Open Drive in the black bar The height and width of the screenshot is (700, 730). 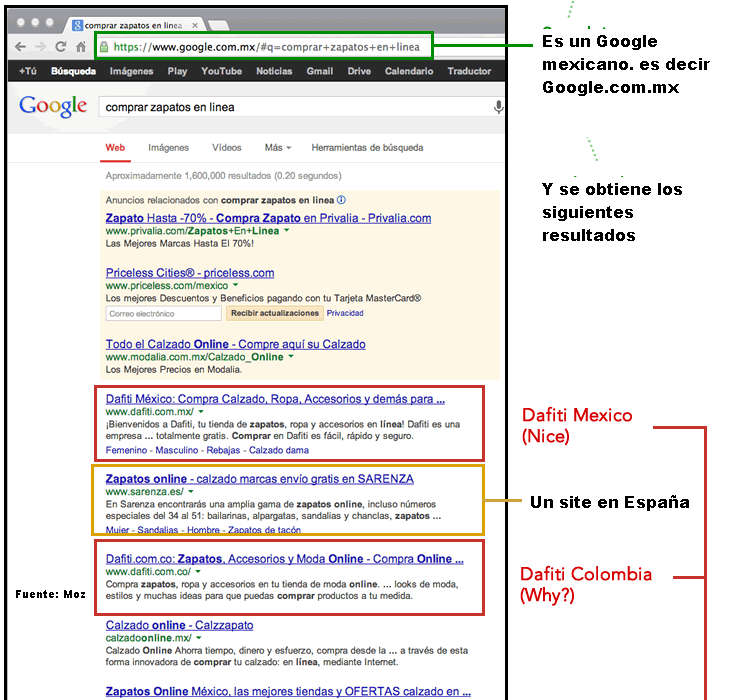pyautogui.click(x=359, y=71)
